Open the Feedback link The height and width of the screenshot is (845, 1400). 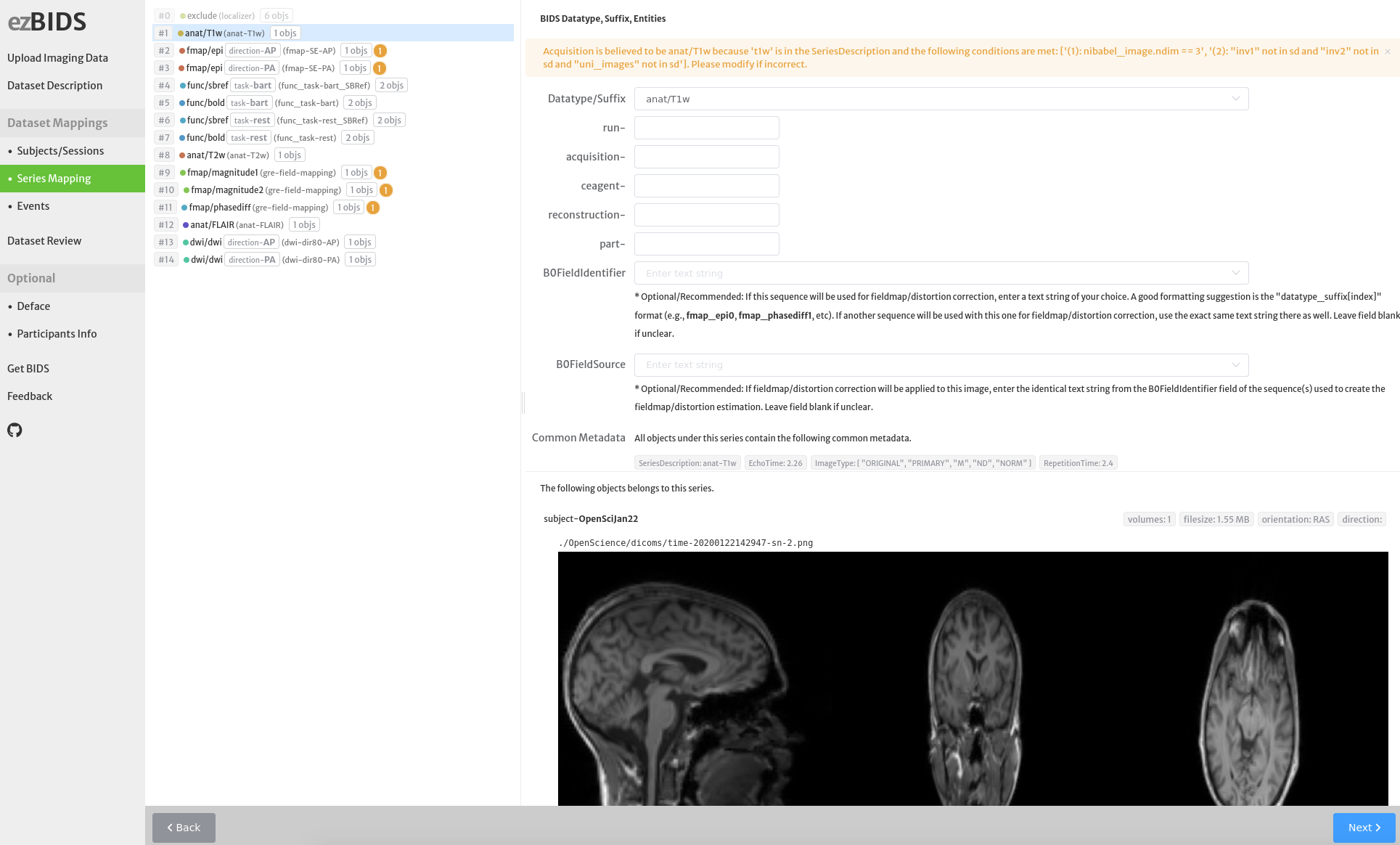point(30,396)
